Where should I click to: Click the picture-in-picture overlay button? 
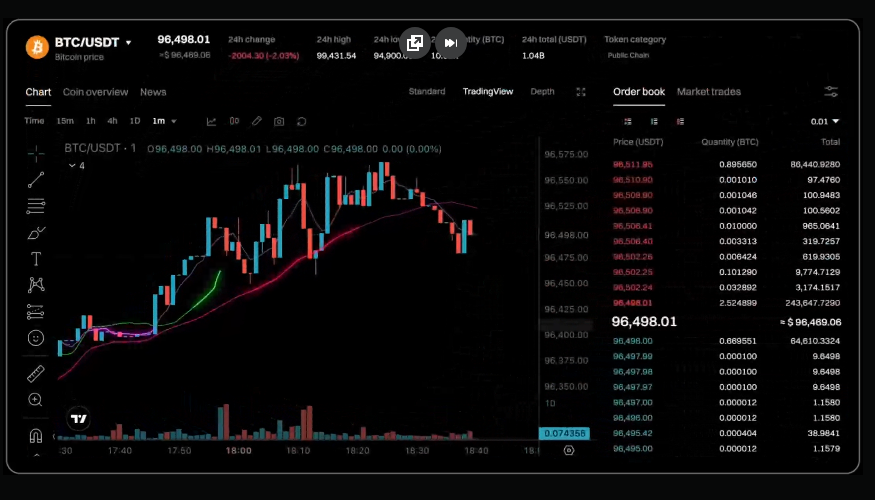(x=415, y=43)
